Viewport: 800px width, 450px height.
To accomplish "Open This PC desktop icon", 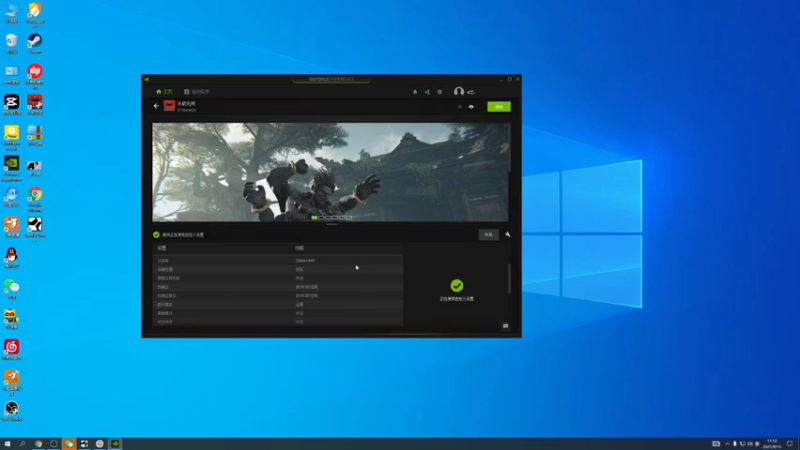I will click(12, 14).
